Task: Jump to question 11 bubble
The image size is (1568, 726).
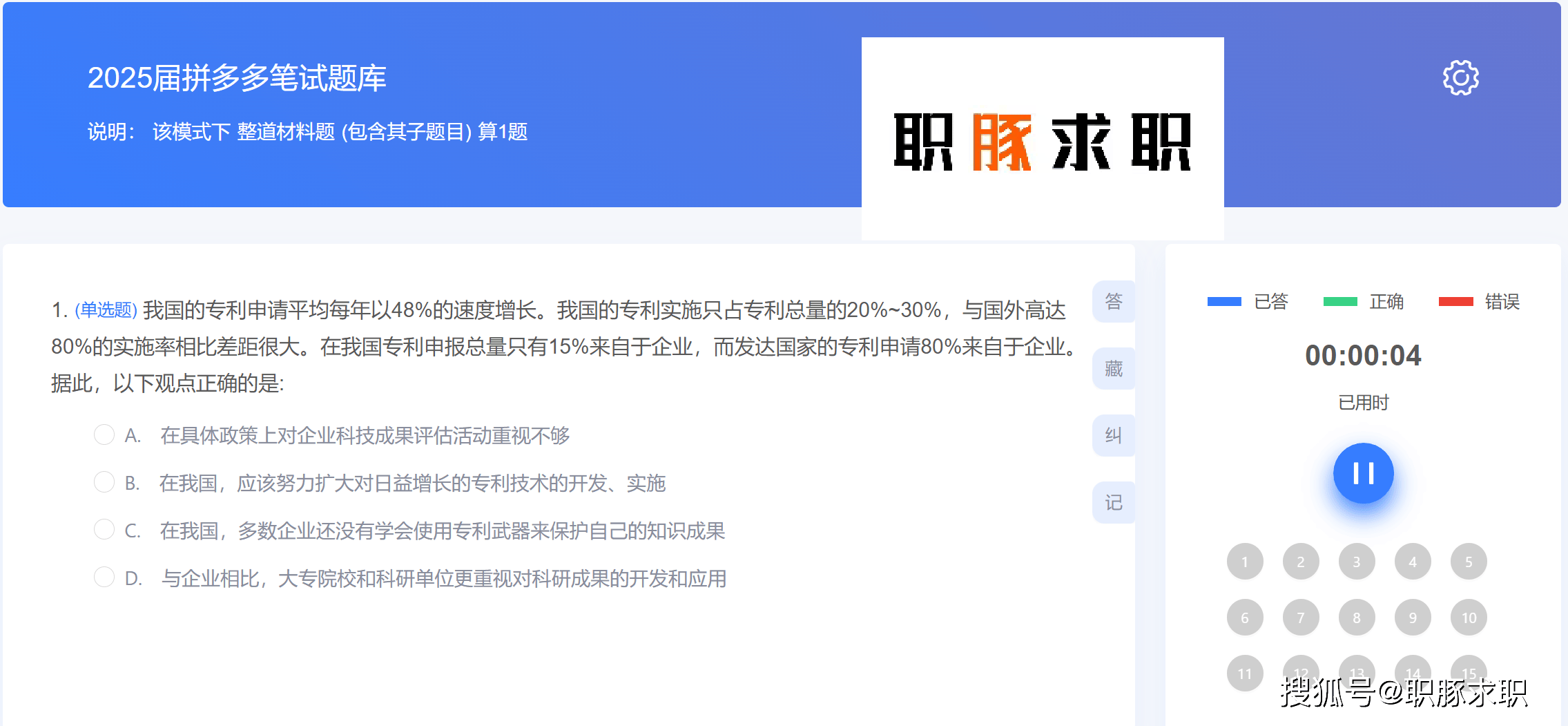Action: coord(1245,674)
